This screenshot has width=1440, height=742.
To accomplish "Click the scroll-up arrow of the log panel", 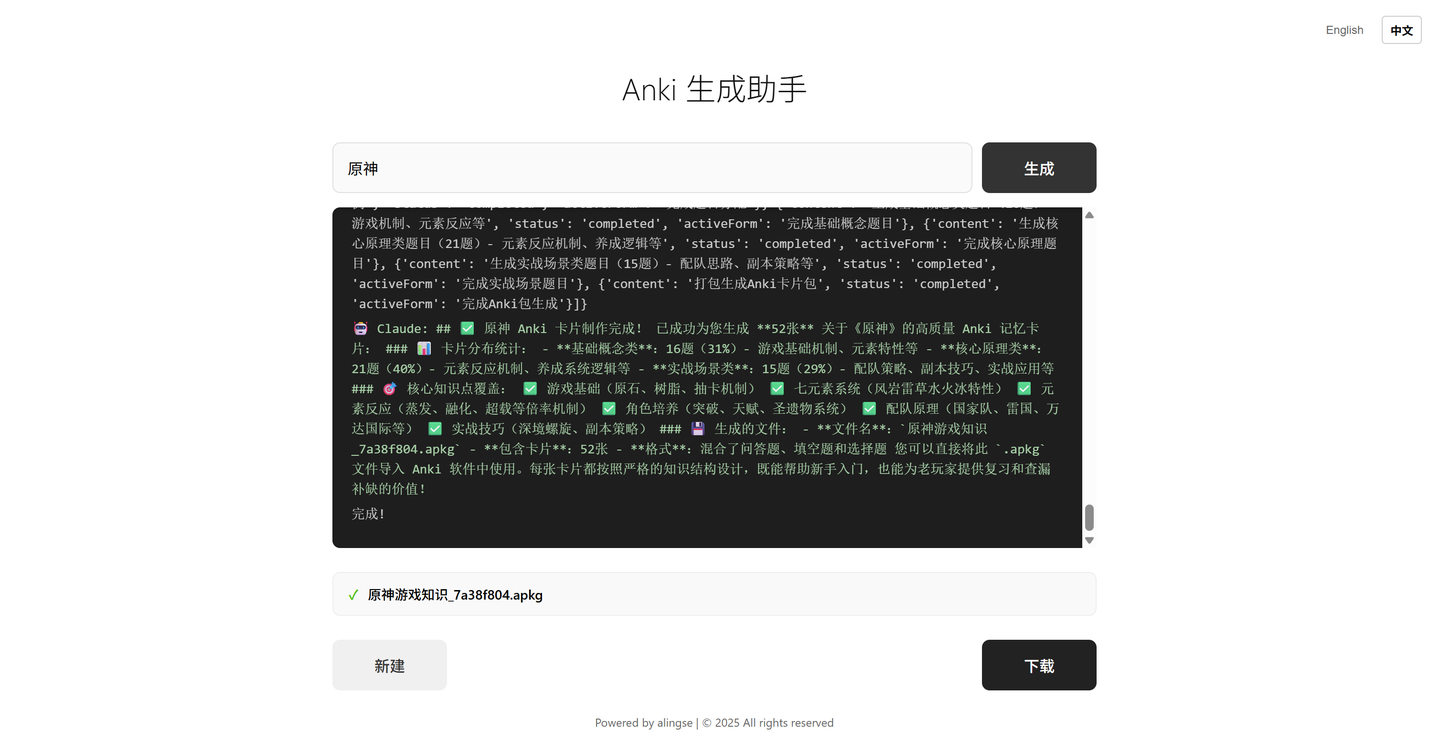I will [1089, 215].
